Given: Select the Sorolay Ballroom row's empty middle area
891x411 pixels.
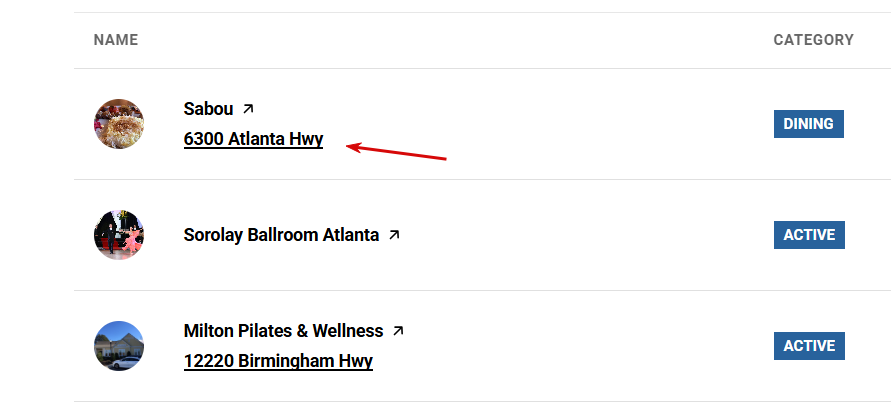Looking at the screenshot, I should pyautogui.click(x=580, y=235).
